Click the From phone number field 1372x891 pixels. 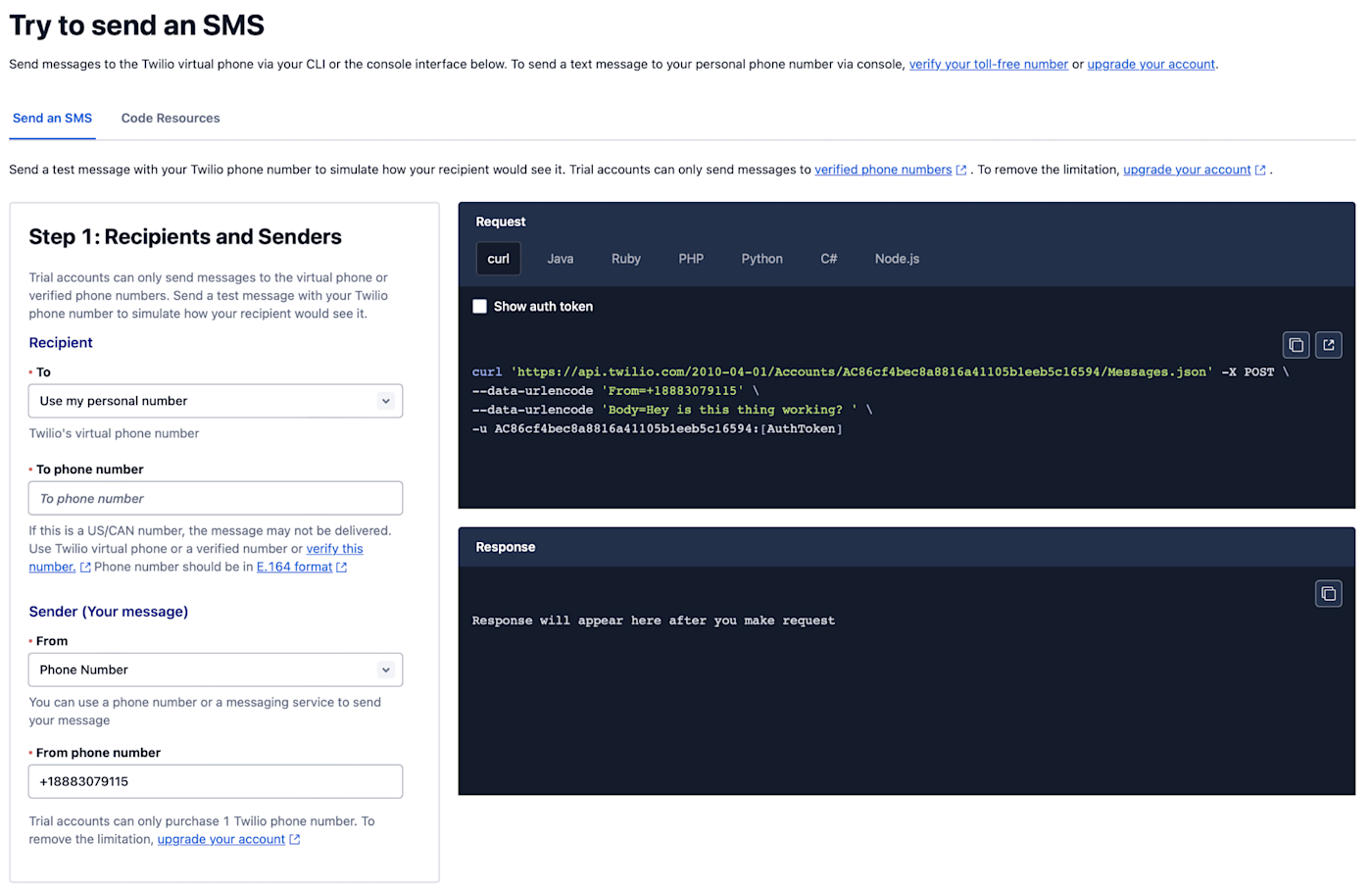[216, 782]
